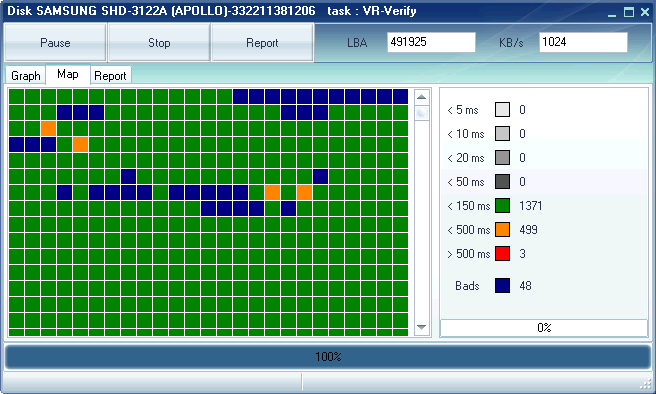This screenshot has height=394, width=656.
Task: Click the Pause button
Action: [x=55, y=43]
